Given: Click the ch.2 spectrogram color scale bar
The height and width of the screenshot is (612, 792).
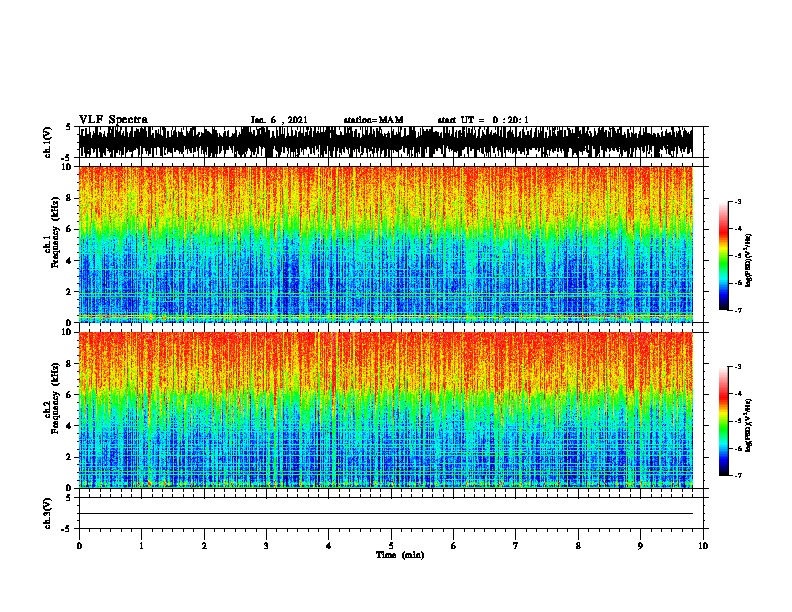Looking at the screenshot, I should click(x=723, y=421).
